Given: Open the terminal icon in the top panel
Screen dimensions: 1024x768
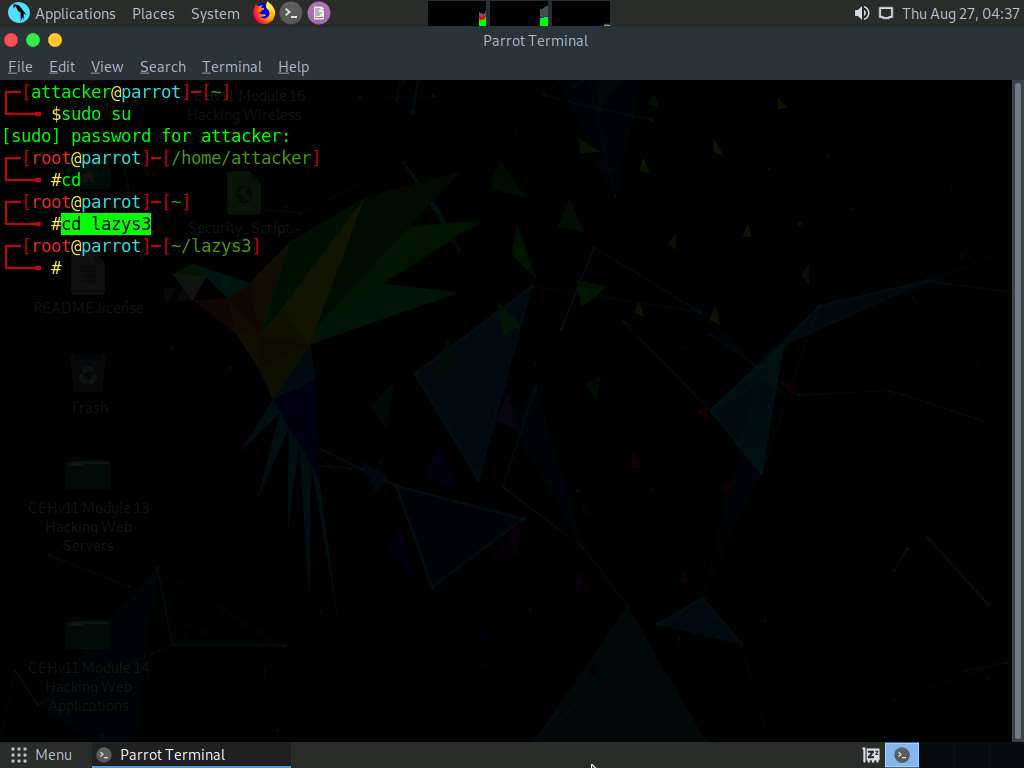Looking at the screenshot, I should point(290,13).
